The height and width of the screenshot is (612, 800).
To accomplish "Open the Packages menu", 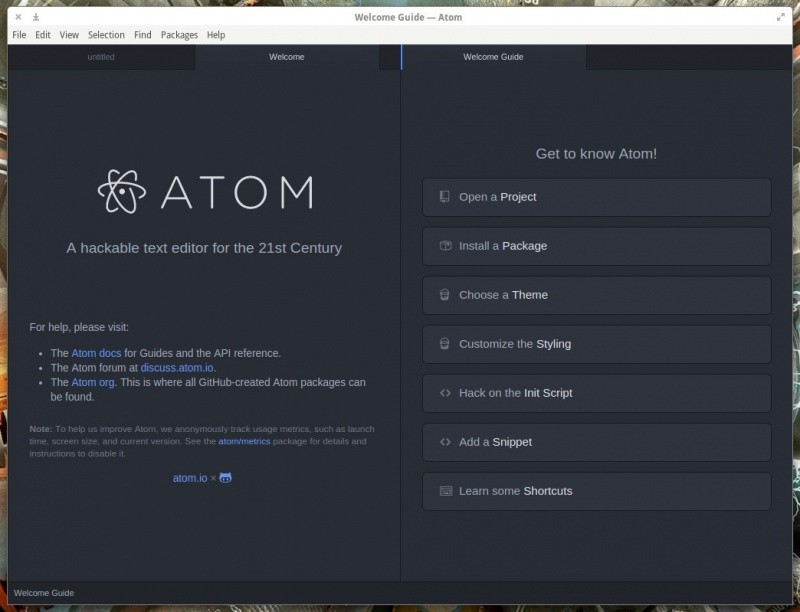I will tap(179, 35).
